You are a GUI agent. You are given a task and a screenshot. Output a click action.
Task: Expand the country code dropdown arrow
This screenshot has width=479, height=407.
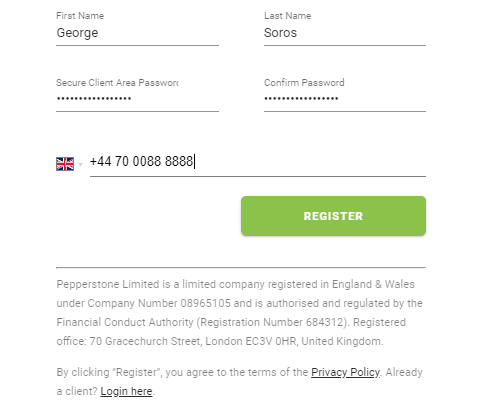pos(80,164)
